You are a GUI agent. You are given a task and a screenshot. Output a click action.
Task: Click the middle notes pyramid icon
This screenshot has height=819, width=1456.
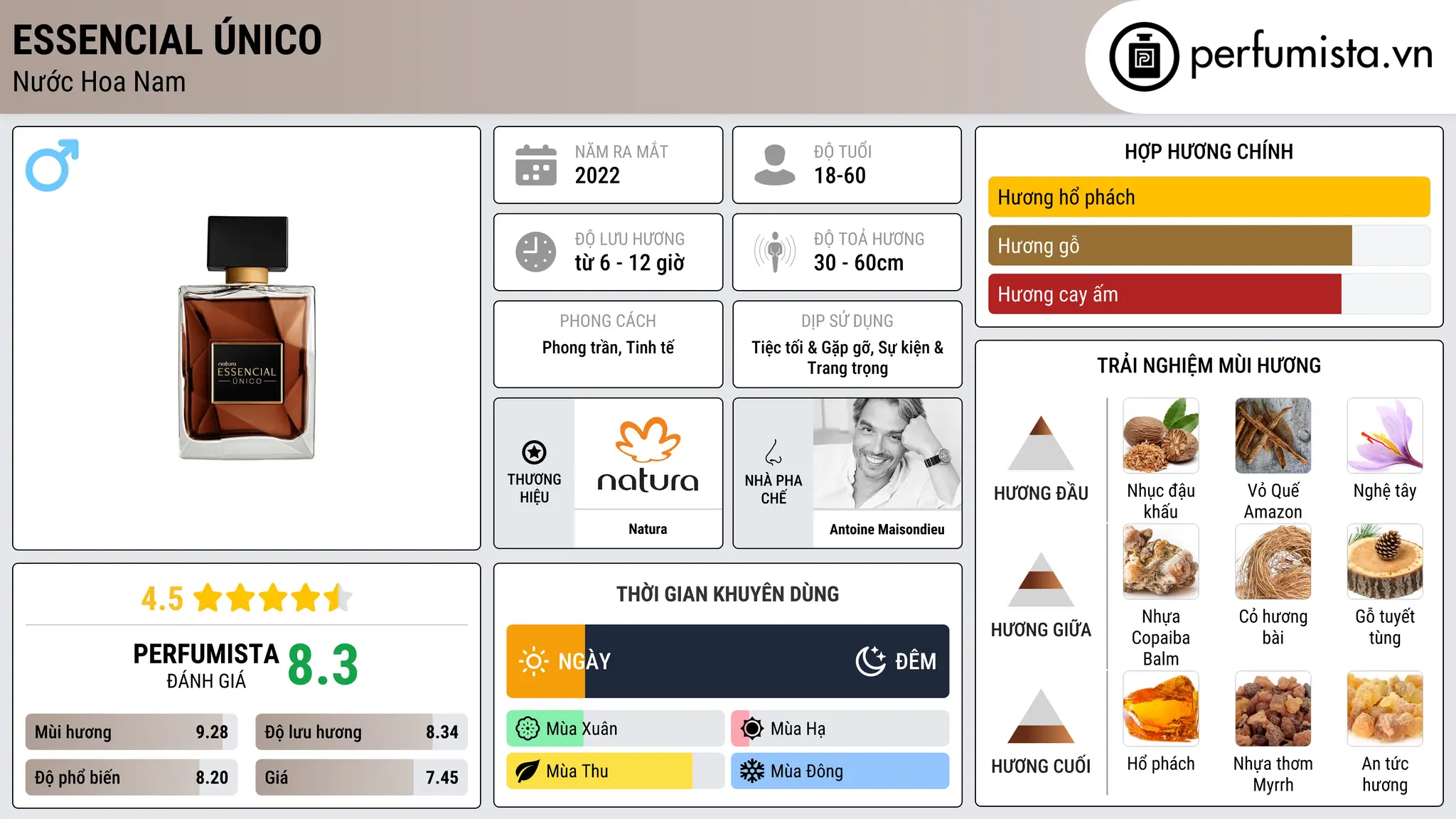point(1041,579)
